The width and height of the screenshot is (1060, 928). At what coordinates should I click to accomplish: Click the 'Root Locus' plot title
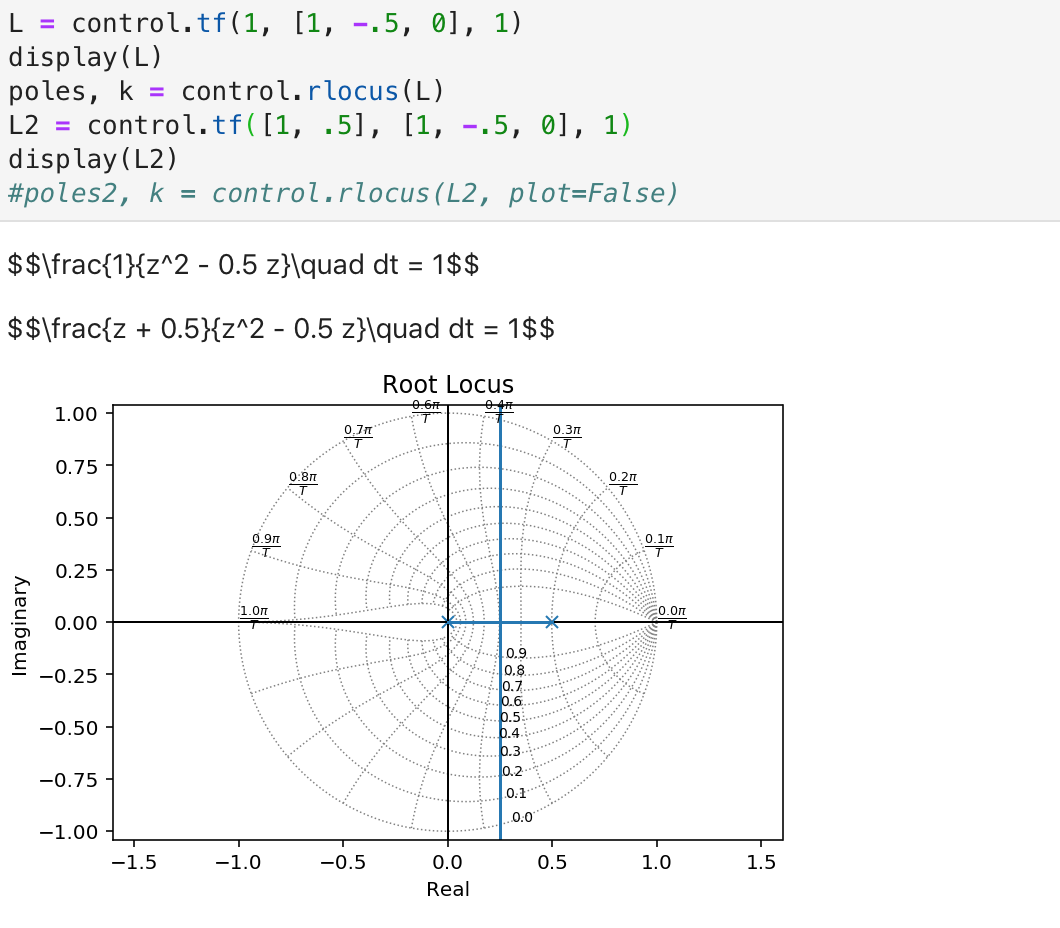[x=448, y=385]
